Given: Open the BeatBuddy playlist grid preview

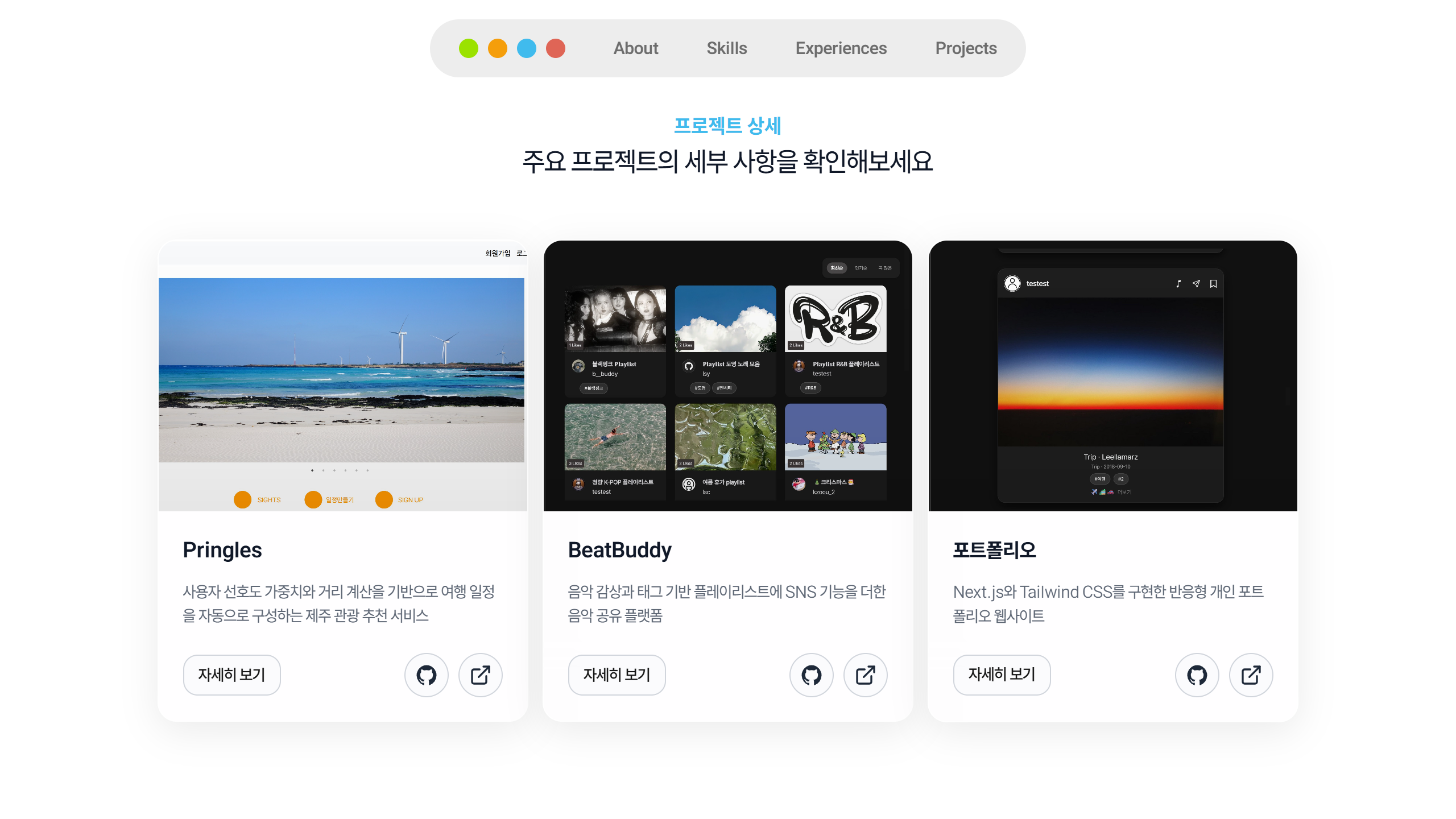Looking at the screenshot, I should point(727,375).
